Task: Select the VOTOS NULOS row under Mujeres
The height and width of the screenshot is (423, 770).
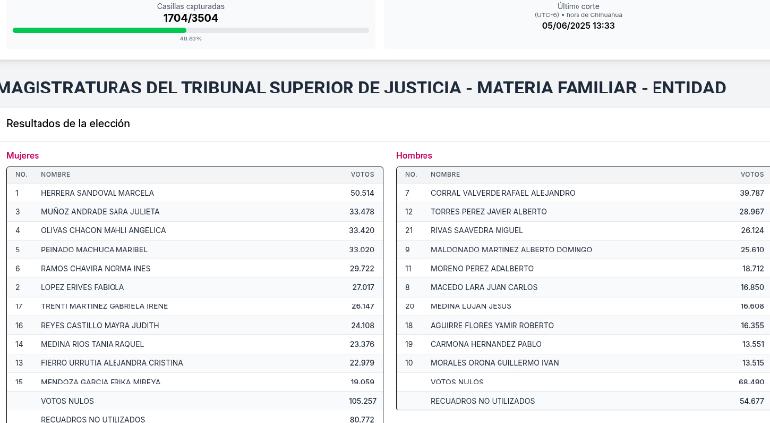Action: pos(195,401)
